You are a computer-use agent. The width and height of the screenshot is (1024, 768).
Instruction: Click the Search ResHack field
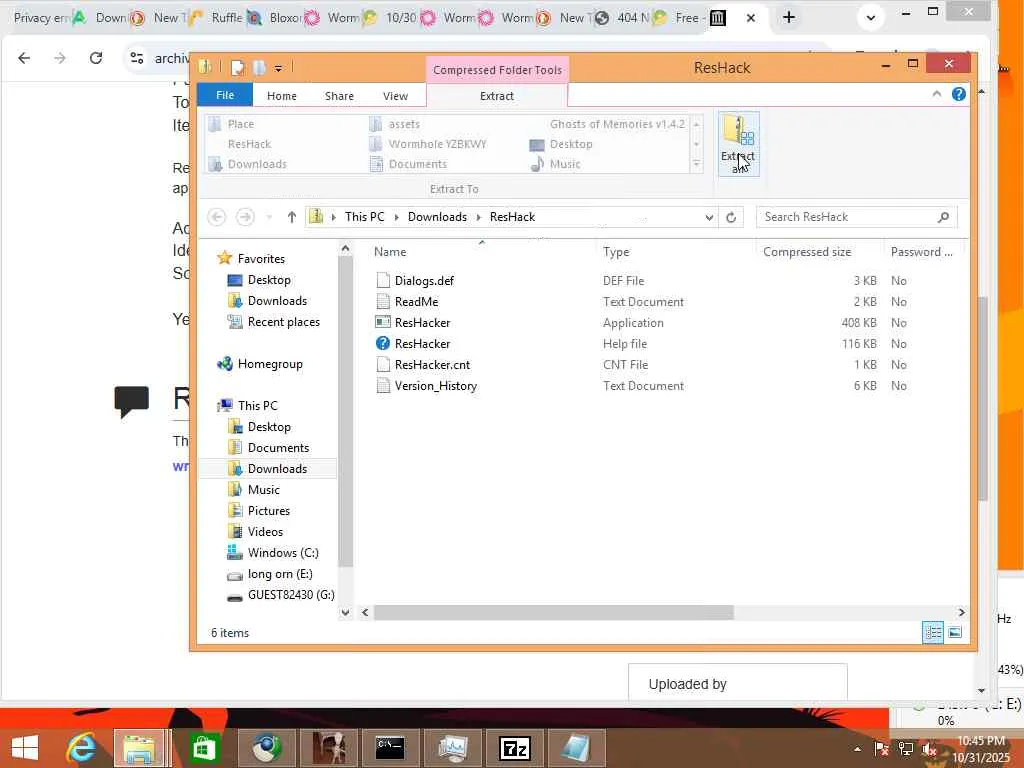coord(856,217)
